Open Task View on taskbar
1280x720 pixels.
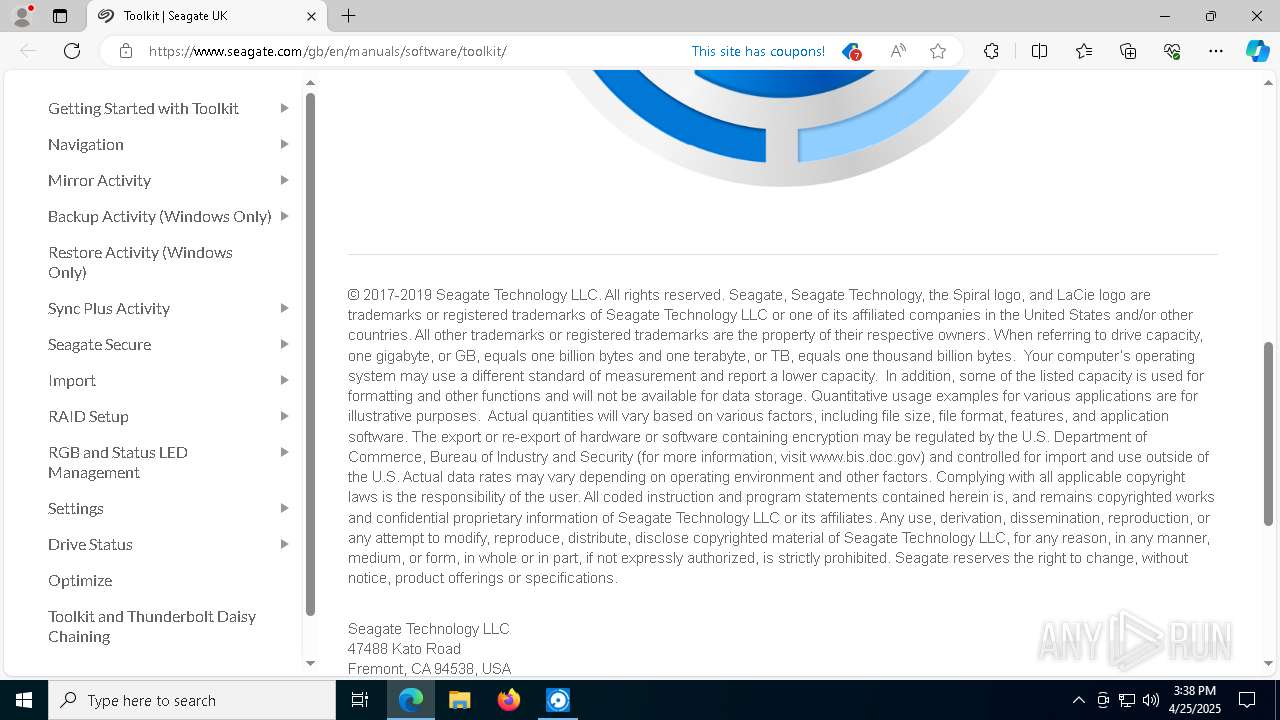click(x=360, y=700)
